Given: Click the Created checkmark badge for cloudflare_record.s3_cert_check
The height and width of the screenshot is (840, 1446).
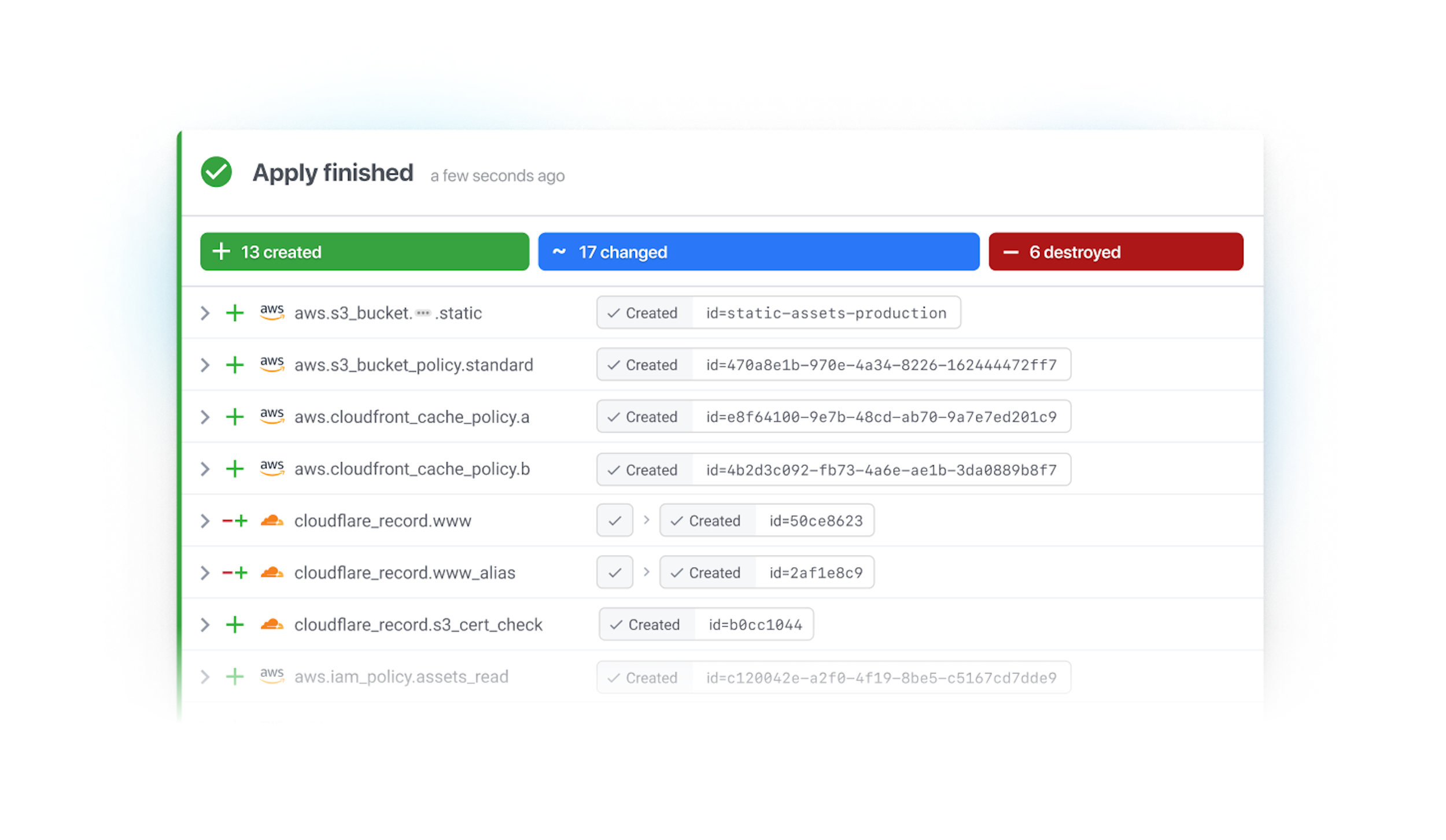Looking at the screenshot, I should 646,624.
